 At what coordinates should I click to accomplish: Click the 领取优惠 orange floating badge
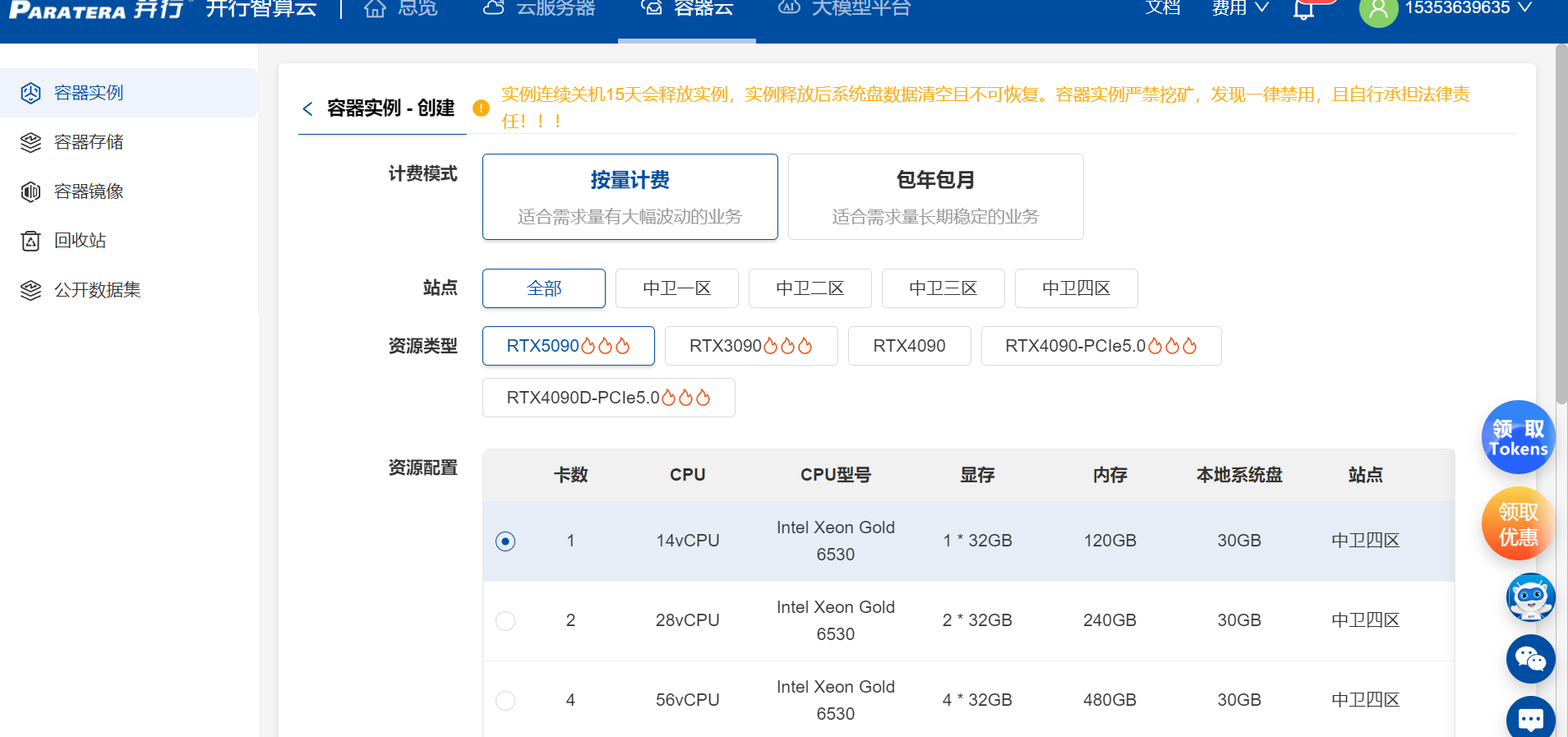tap(1518, 523)
